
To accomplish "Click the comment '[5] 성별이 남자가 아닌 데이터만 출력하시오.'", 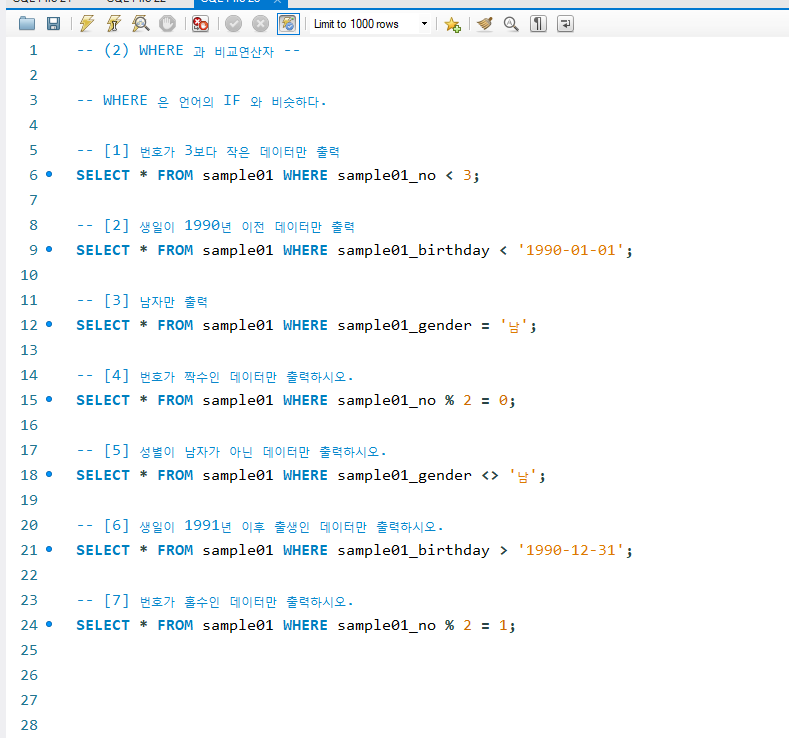I will pyautogui.click(x=245, y=451).
